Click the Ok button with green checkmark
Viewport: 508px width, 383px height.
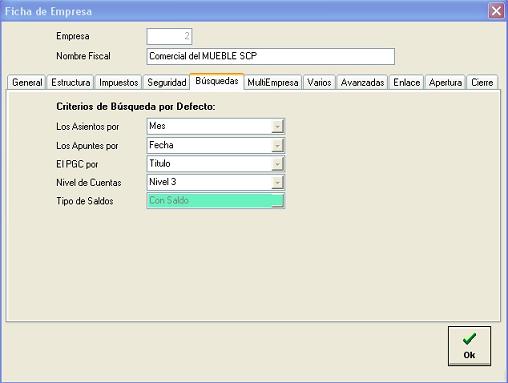[x=469, y=346]
